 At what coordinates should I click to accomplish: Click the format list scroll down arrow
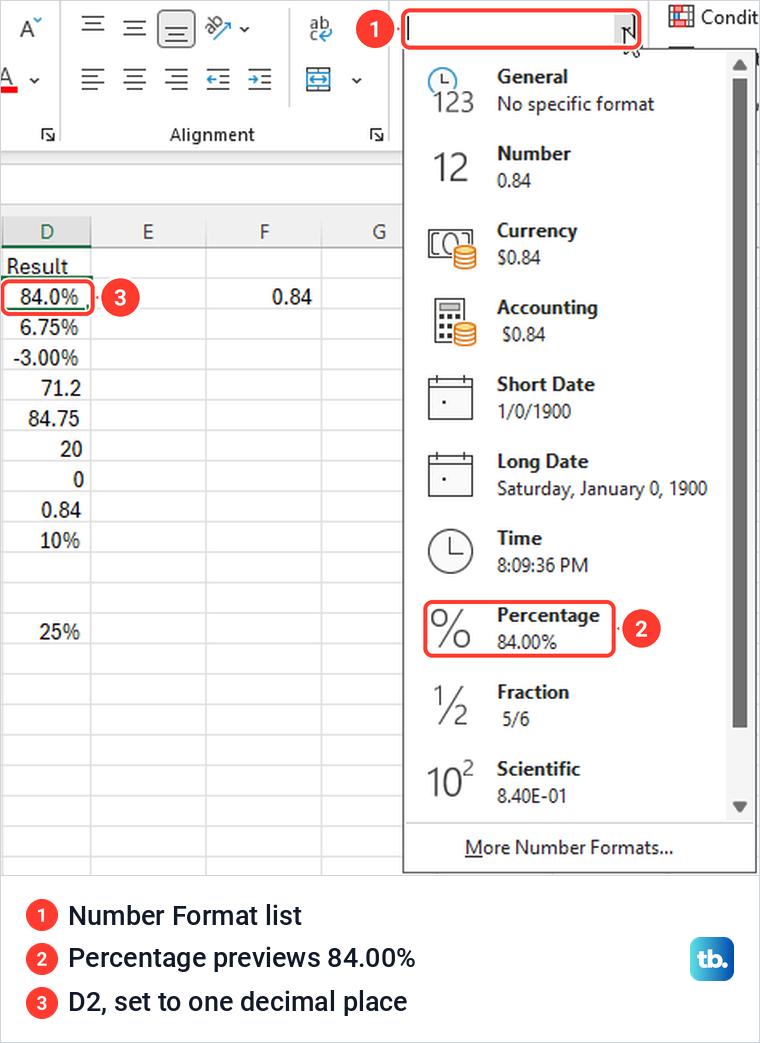tap(739, 807)
